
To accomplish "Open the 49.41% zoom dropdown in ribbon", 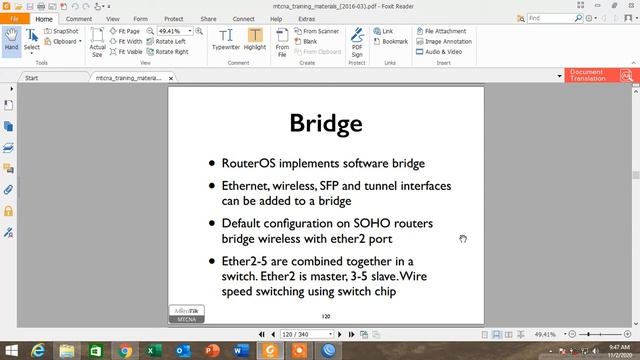I will point(190,31).
